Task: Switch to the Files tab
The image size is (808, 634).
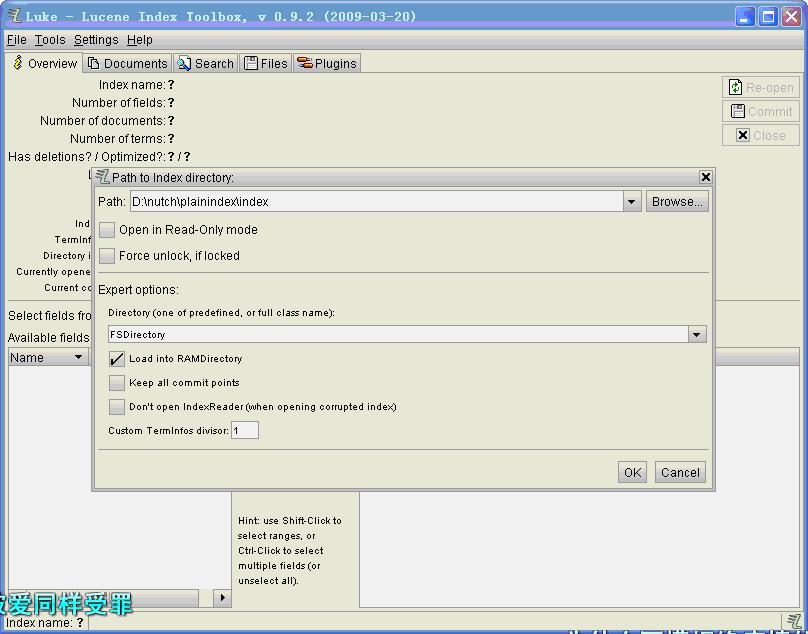Action: tap(266, 63)
